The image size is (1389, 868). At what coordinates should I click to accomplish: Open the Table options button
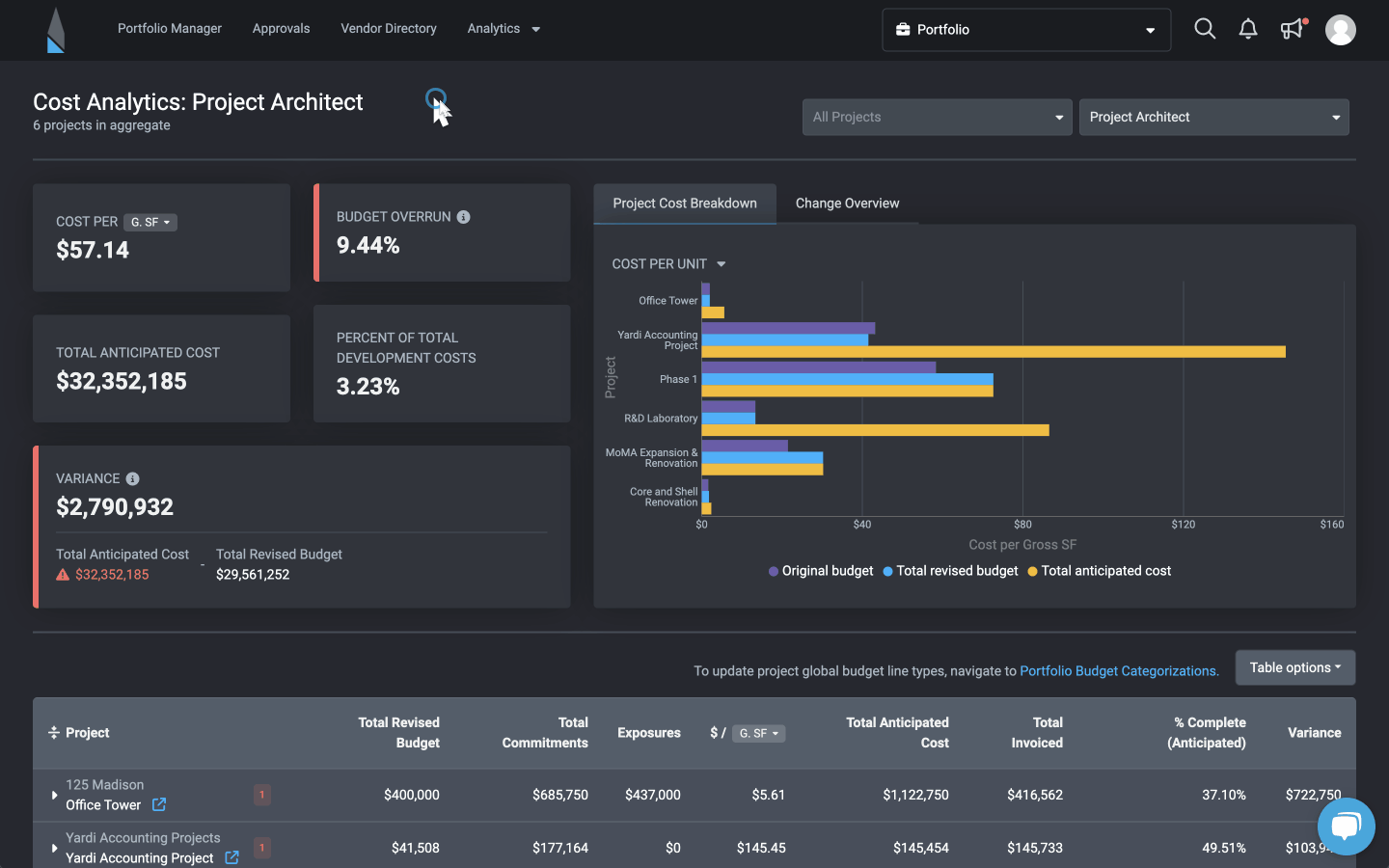point(1295,667)
